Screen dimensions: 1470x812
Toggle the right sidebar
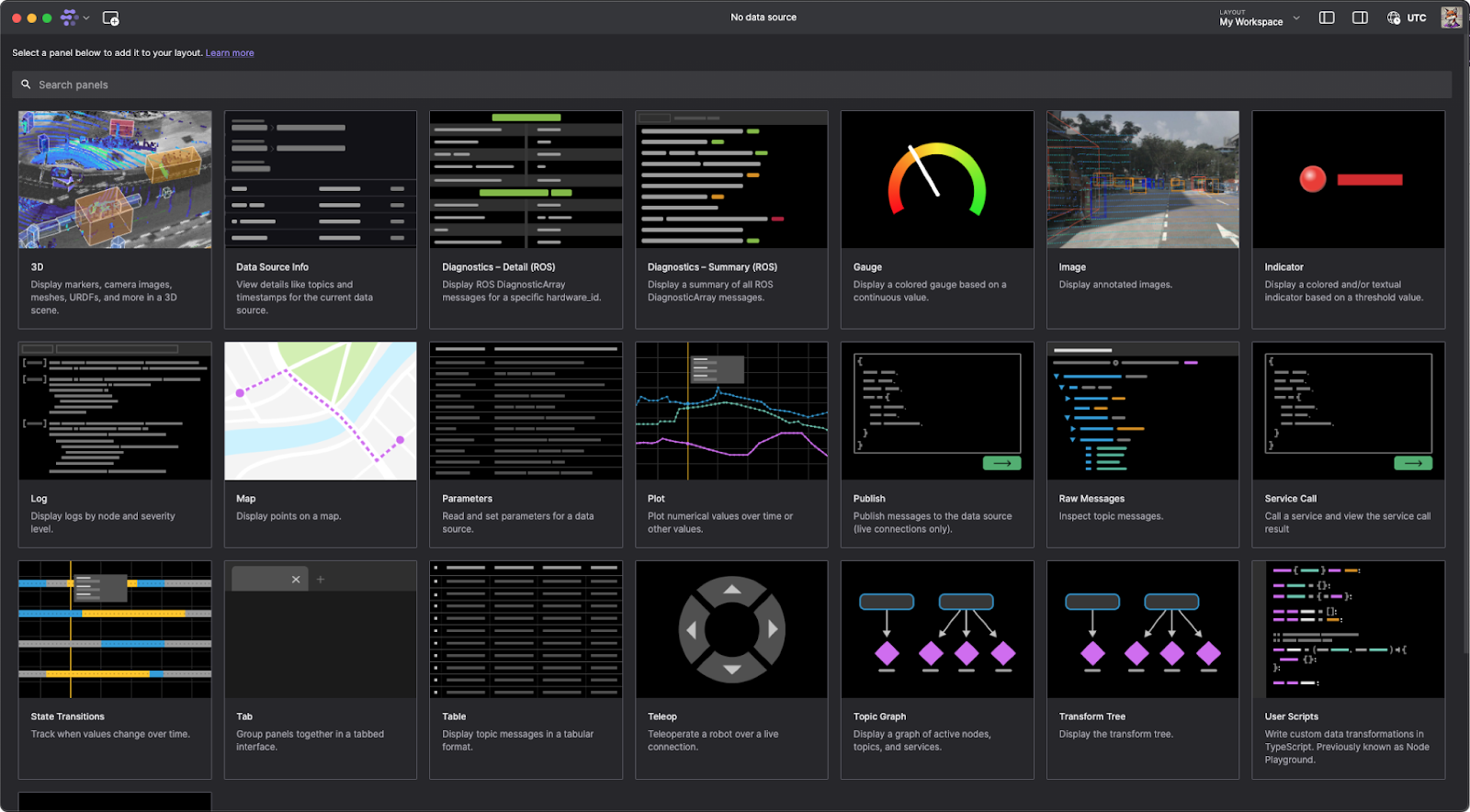1360,17
